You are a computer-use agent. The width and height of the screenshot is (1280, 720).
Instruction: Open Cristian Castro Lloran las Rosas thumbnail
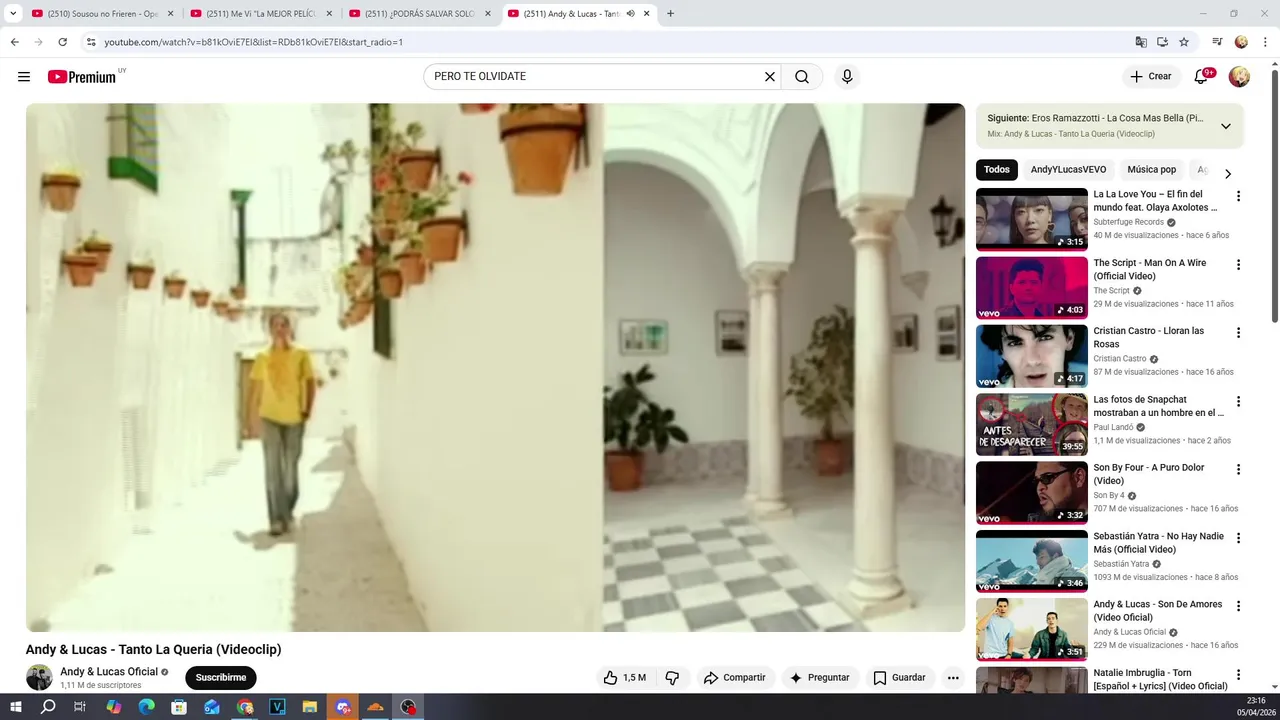1032,356
